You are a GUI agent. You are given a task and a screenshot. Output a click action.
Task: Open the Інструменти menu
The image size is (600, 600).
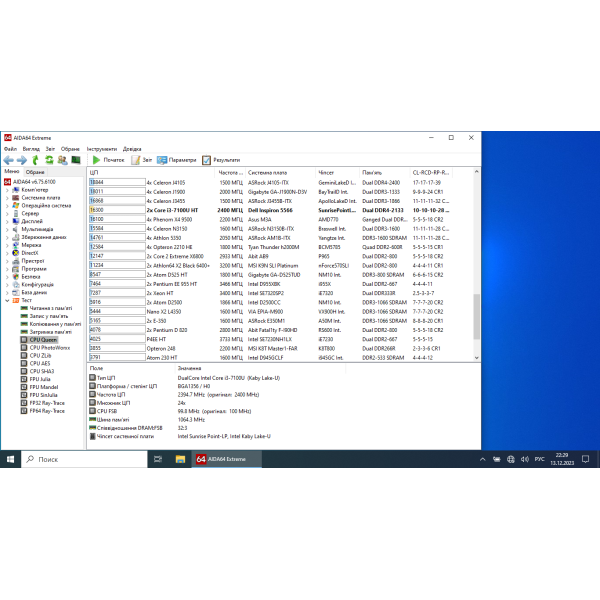click(x=102, y=149)
